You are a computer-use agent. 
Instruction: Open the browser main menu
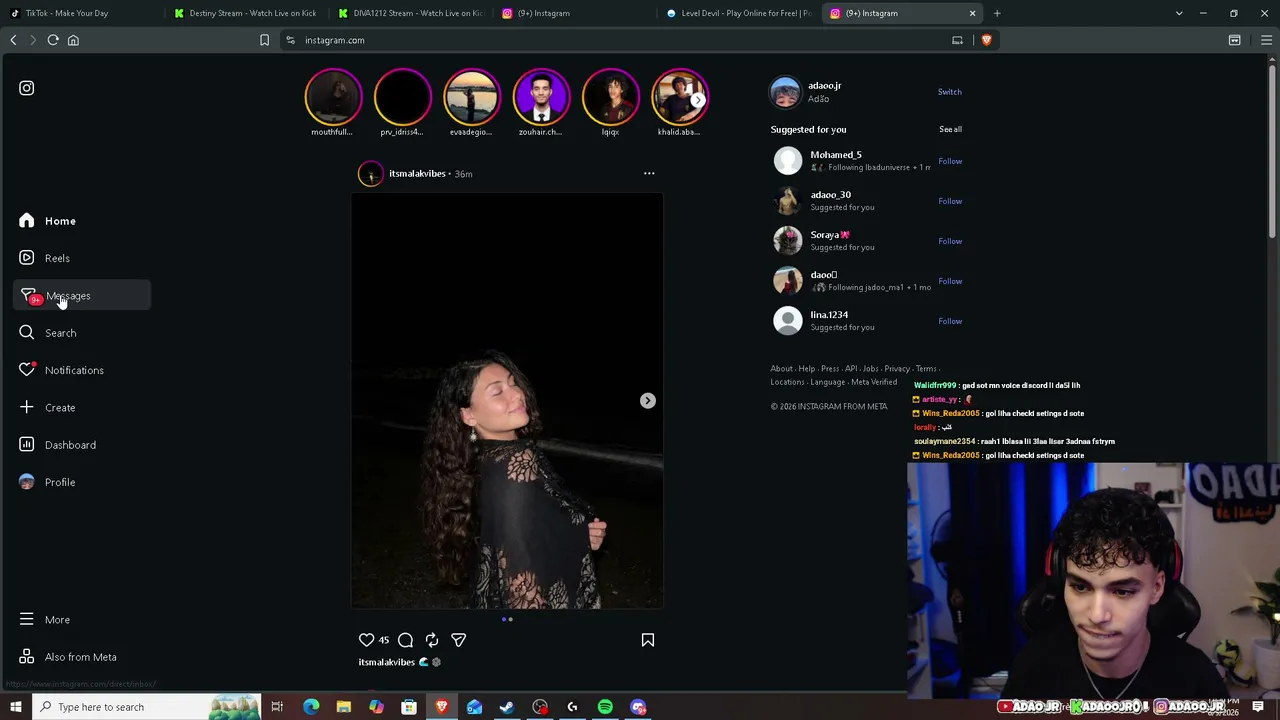(1266, 40)
